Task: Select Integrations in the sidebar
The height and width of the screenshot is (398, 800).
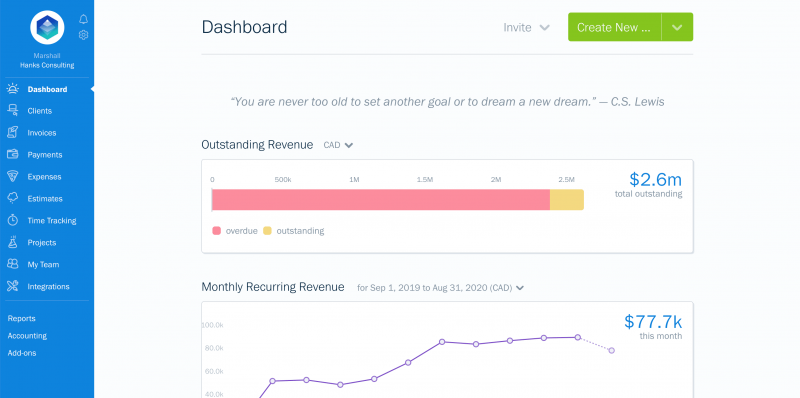Action: [x=47, y=287]
